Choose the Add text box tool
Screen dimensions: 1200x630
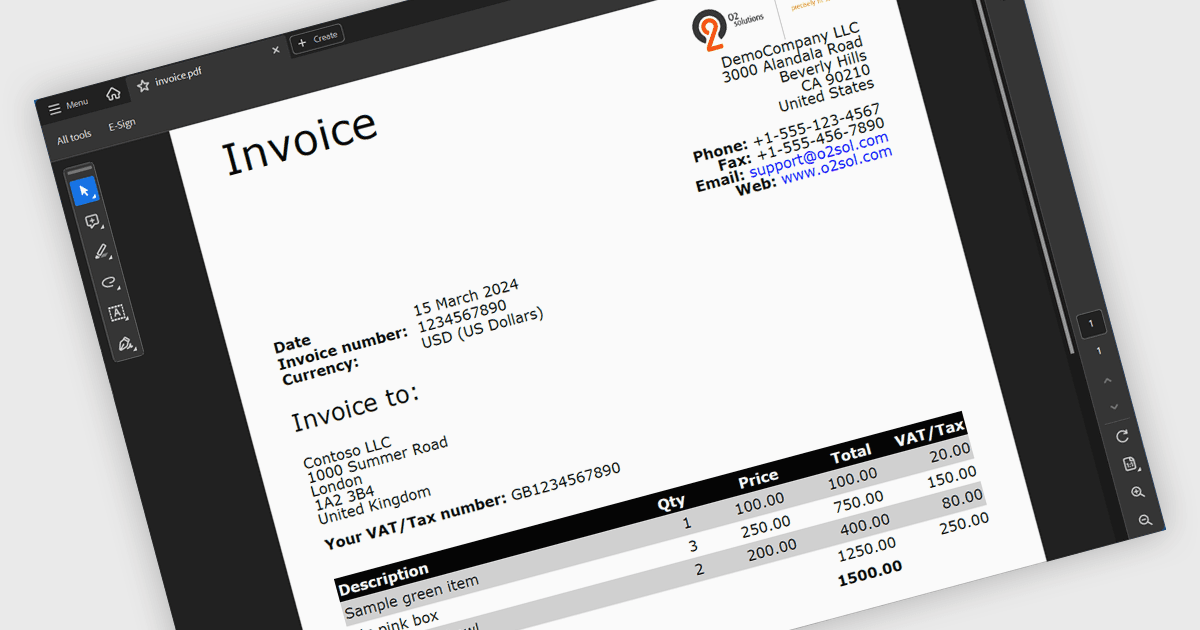117,313
